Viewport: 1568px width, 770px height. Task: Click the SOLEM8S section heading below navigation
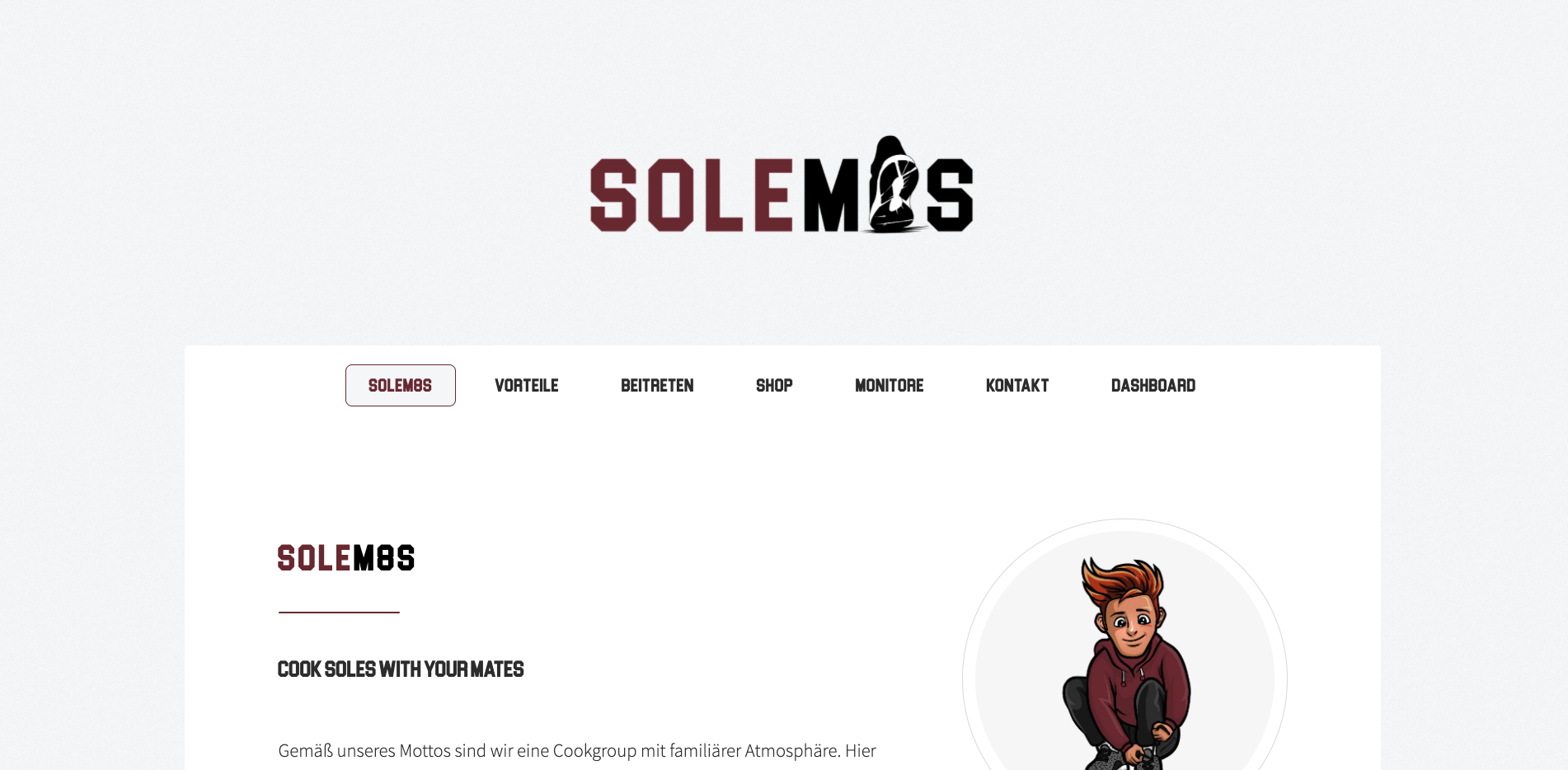[346, 558]
